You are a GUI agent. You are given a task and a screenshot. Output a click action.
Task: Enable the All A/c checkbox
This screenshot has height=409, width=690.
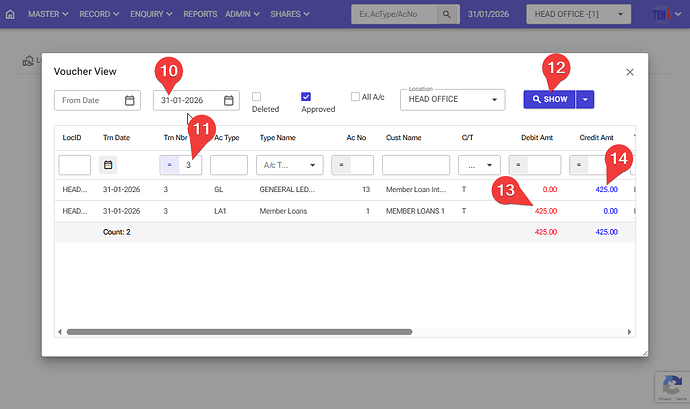pyautogui.click(x=355, y=96)
